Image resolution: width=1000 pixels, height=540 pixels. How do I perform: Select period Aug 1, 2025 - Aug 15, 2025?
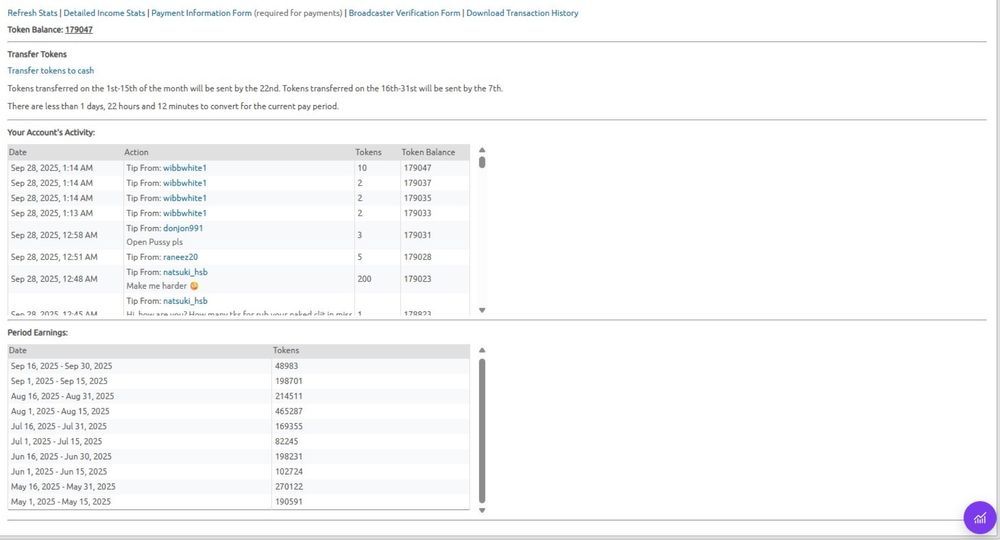60,411
